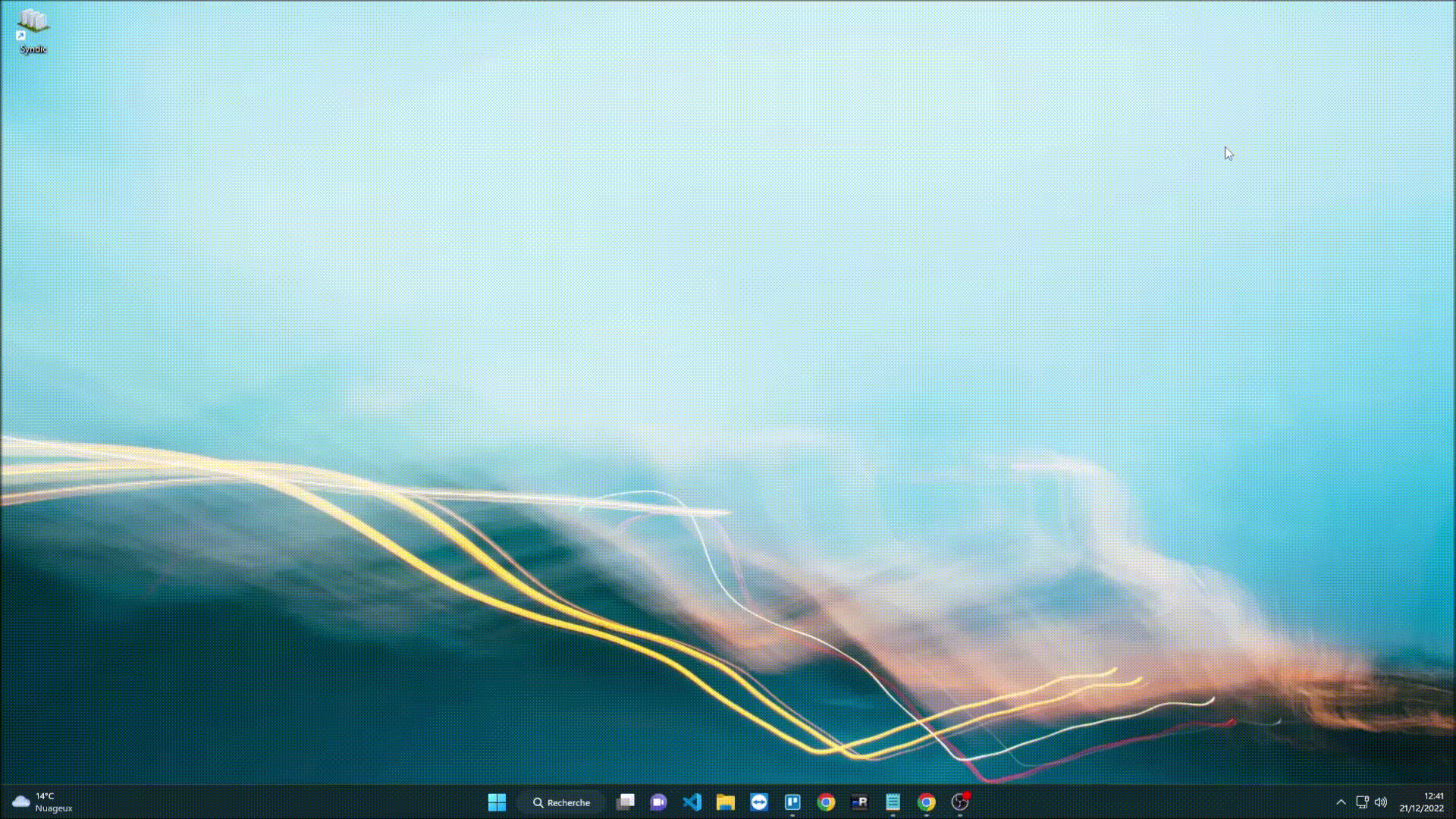The width and height of the screenshot is (1456, 819).
Task: Open the Windows Start menu
Action: coord(497,802)
